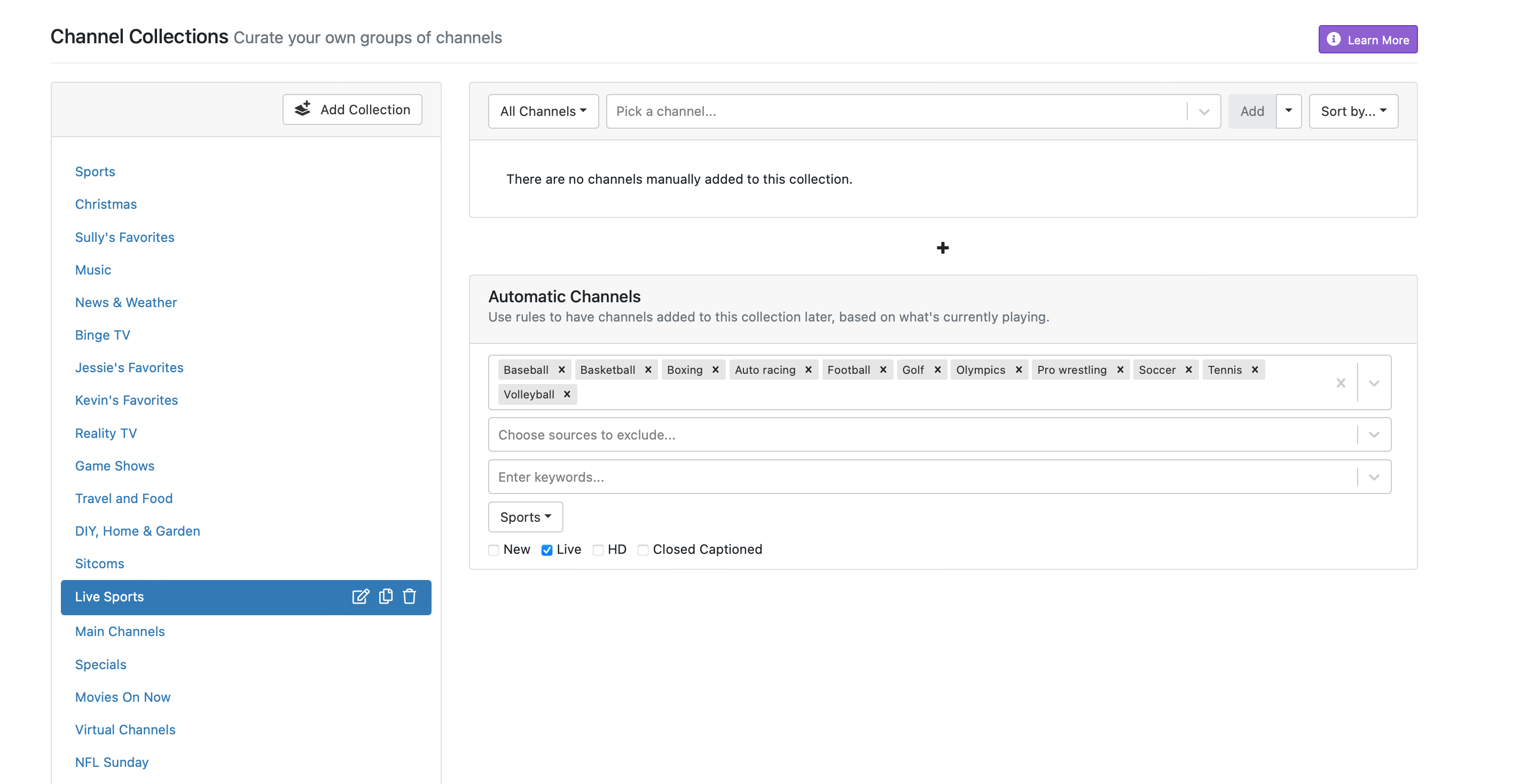The width and height of the screenshot is (1520, 784).
Task: Open the Movies On Now collection
Action: coord(123,697)
